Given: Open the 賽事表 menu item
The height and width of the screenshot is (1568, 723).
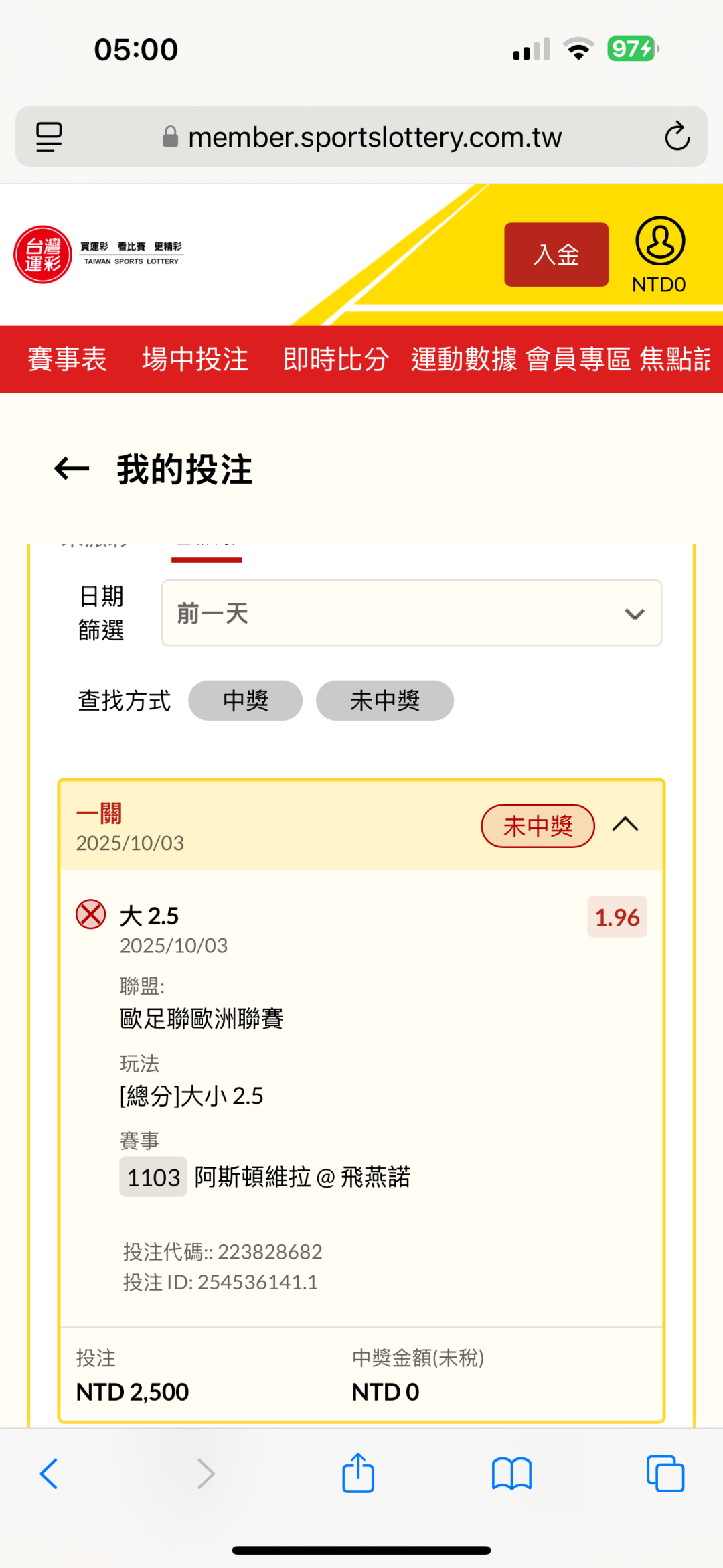Looking at the screenshot, I should click(67, 359).
